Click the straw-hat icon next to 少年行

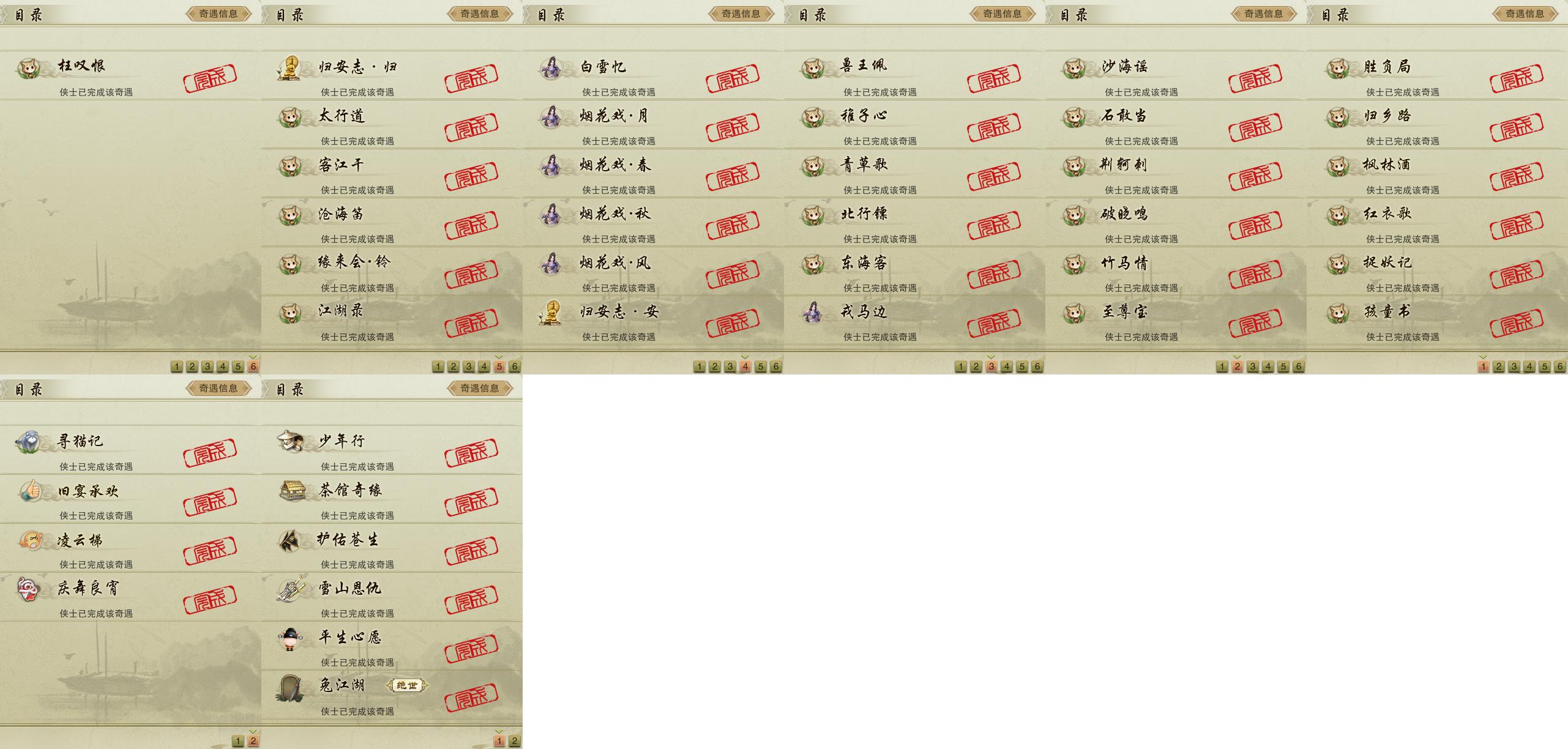point(291,441)
